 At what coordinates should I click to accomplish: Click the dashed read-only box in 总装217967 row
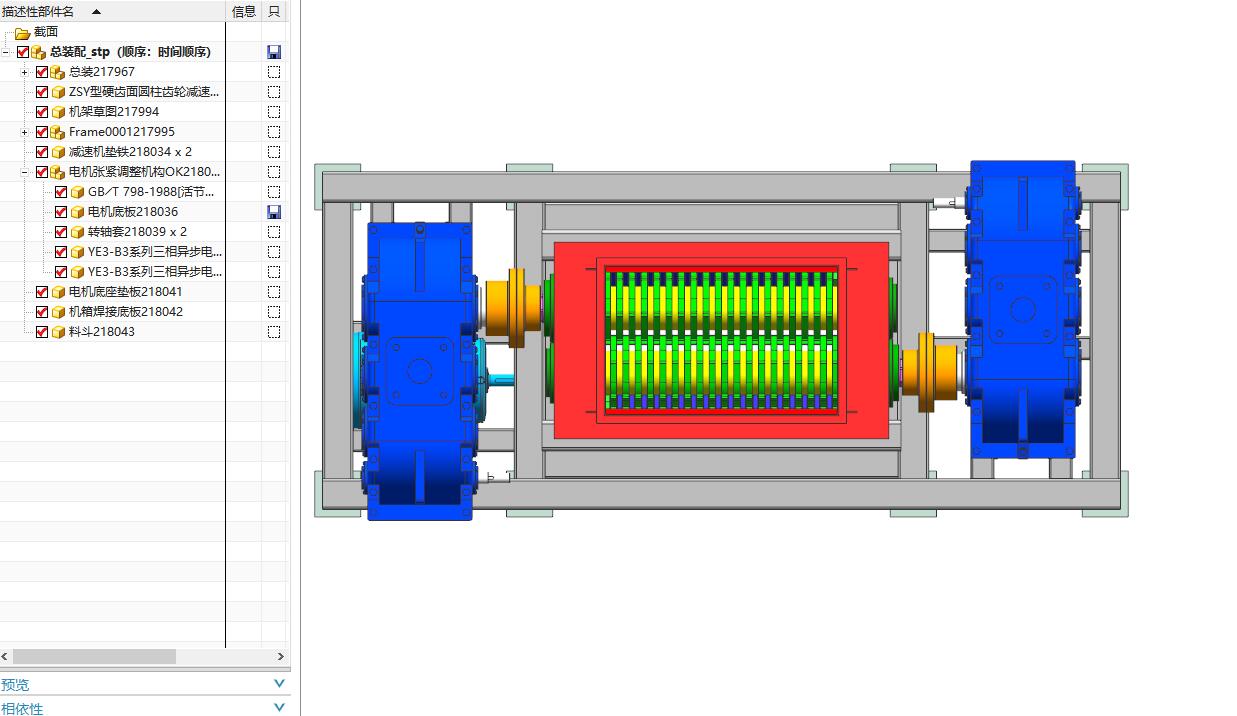click(x=274, y=72)
